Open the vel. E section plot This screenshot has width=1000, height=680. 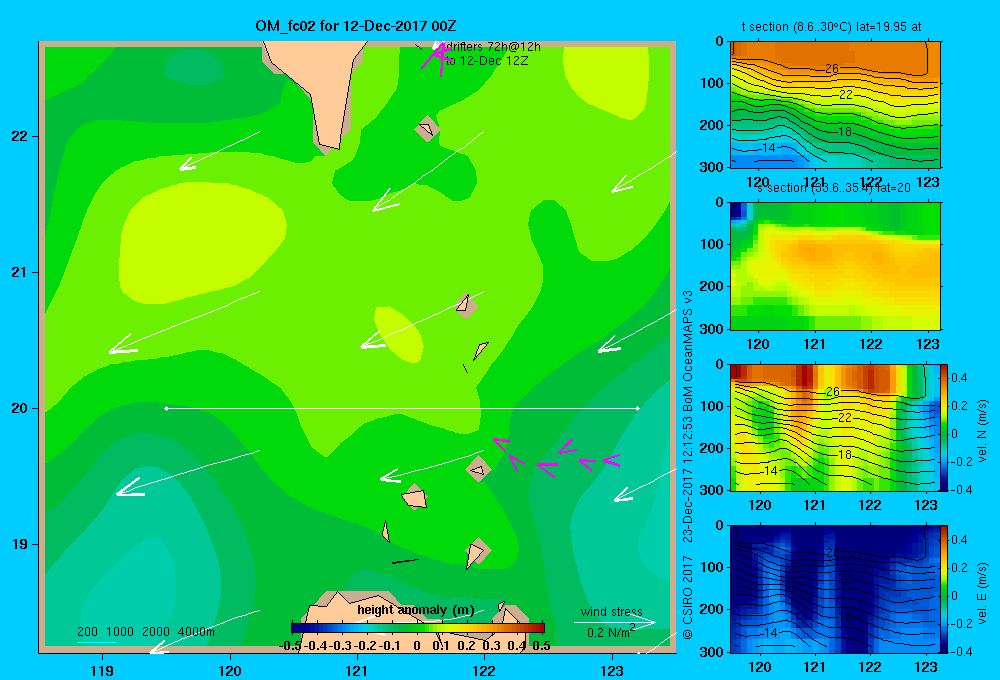coord(835,589)
